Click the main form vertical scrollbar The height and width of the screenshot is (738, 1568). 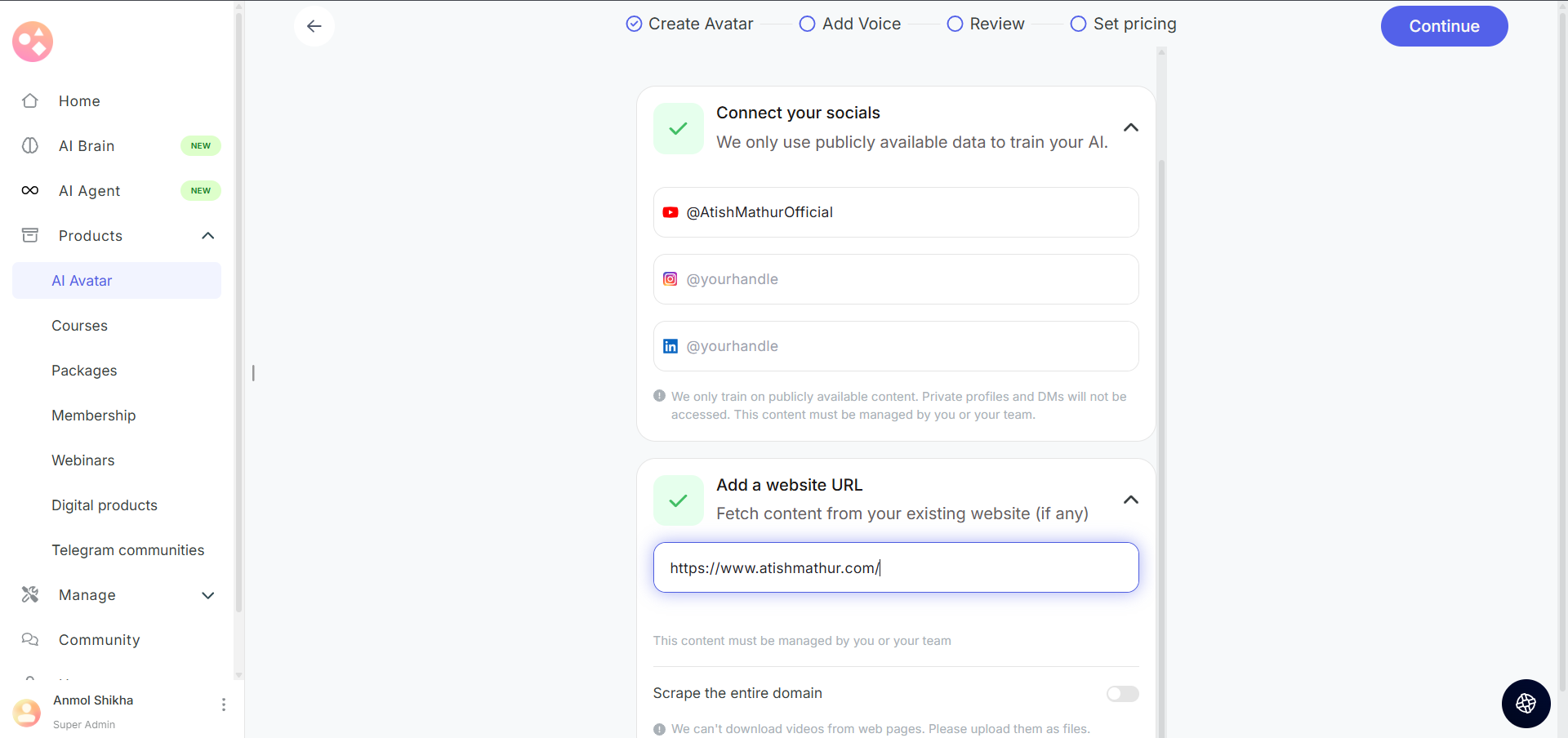click(1161, 408)
